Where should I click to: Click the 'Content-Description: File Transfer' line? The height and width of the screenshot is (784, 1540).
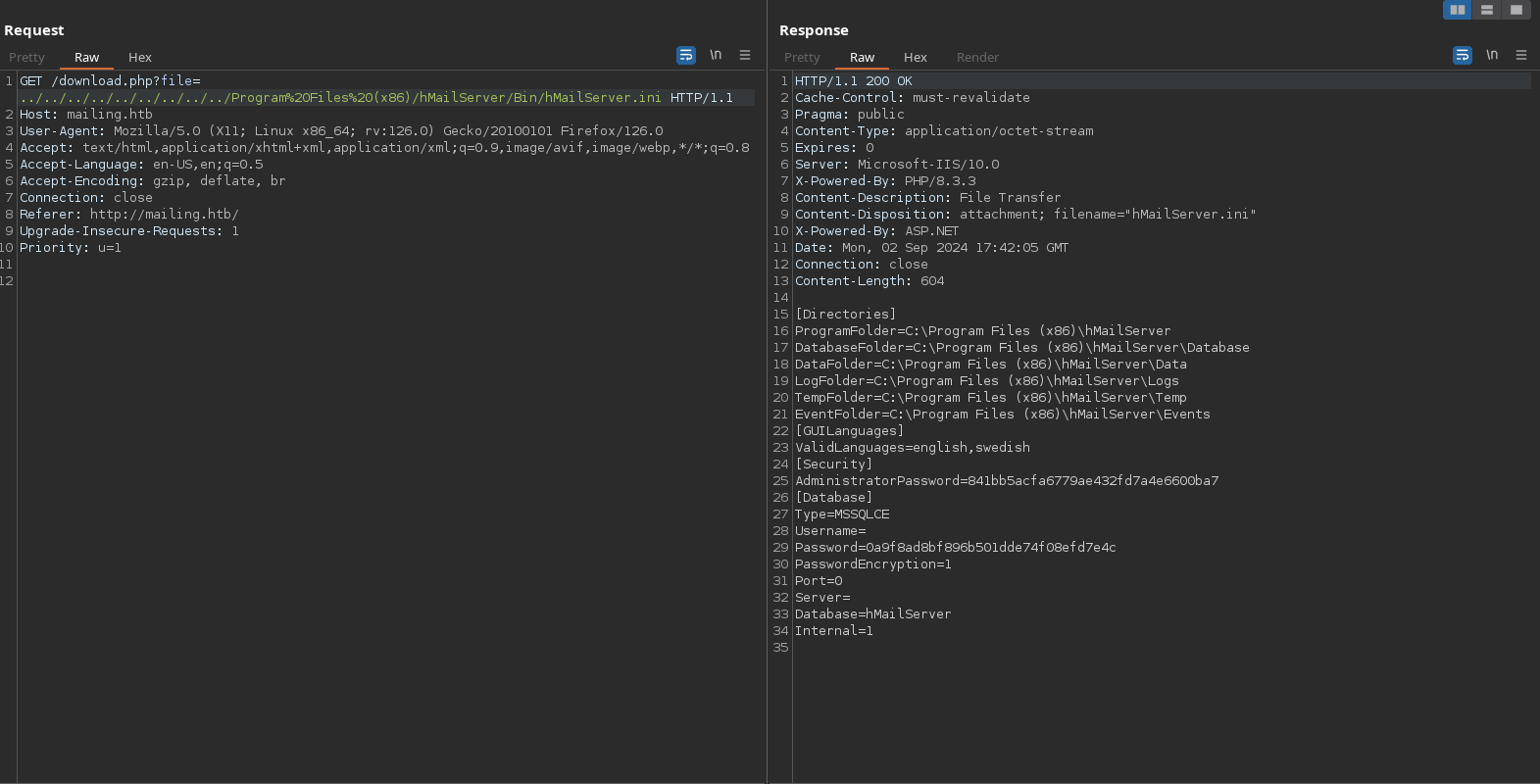tap(928, 198)
